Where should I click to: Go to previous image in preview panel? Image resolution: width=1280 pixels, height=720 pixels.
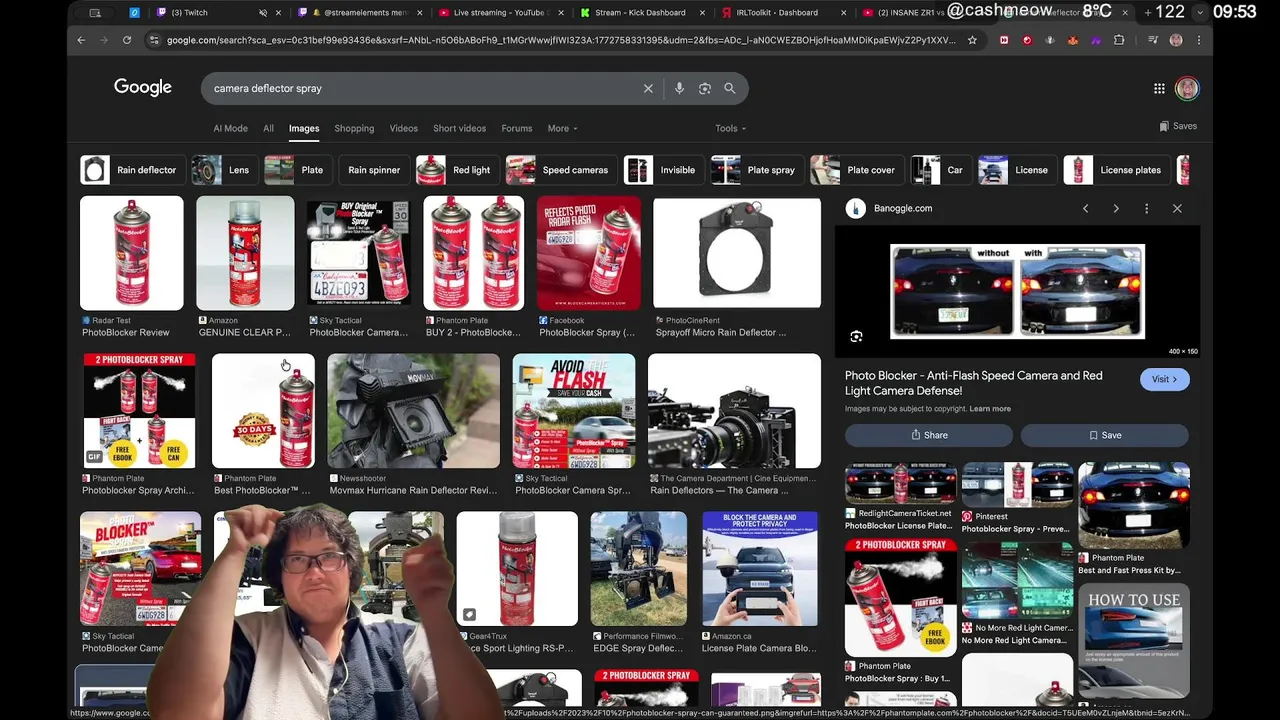1085,208
